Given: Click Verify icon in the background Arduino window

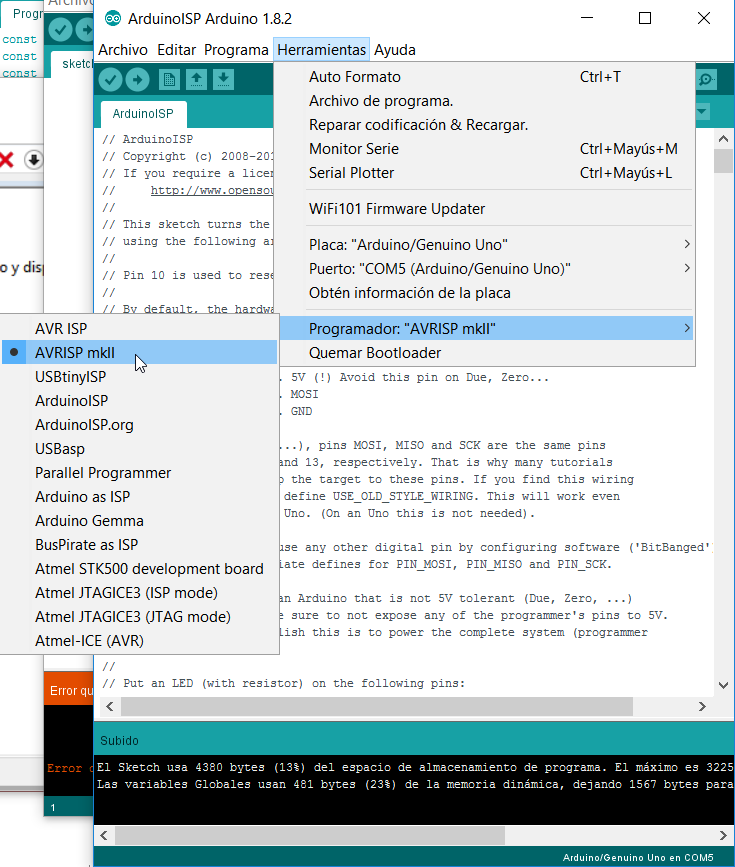Looking at the screenshot, I should (x=60, y=29).
